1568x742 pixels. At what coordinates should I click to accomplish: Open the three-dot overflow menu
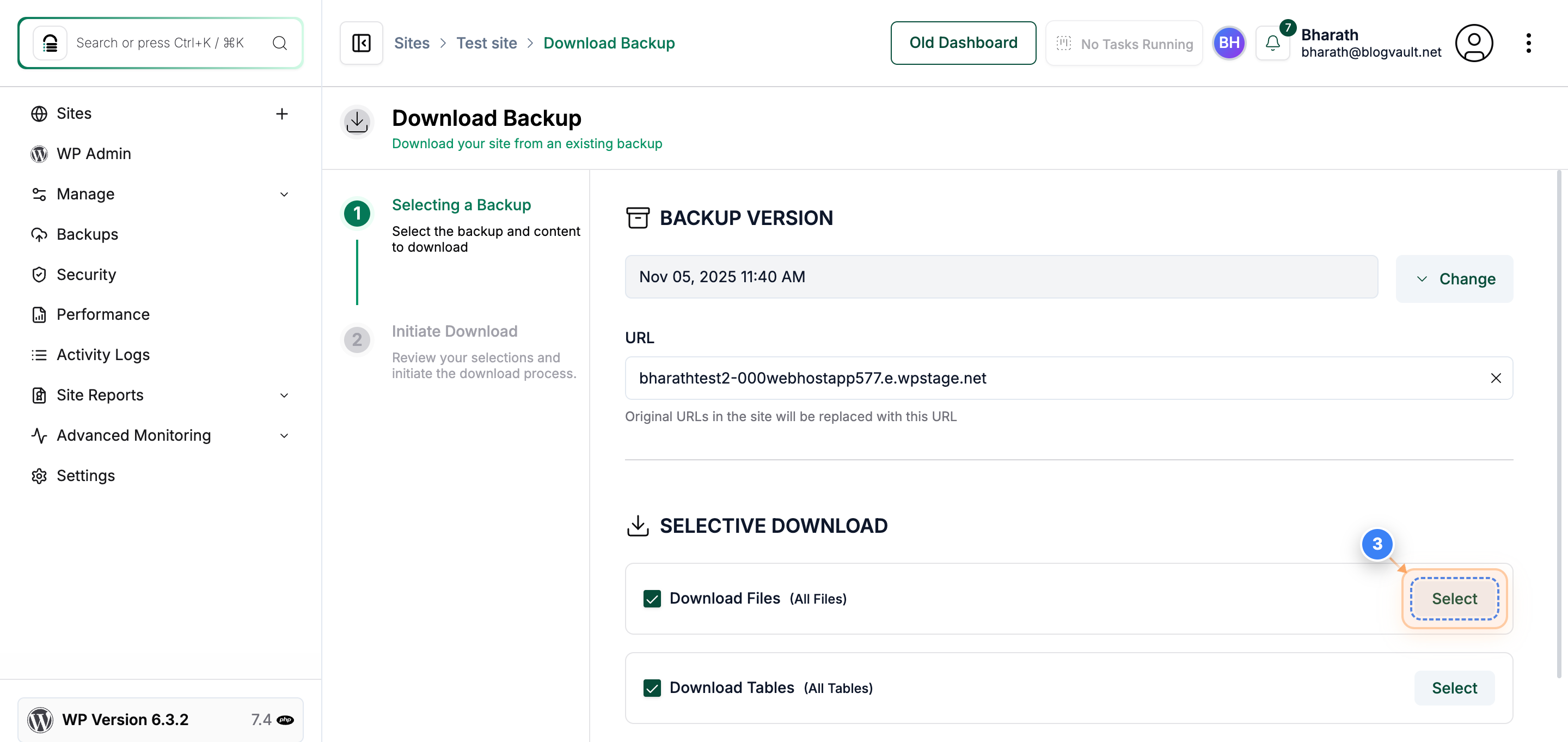(1529, 42)
